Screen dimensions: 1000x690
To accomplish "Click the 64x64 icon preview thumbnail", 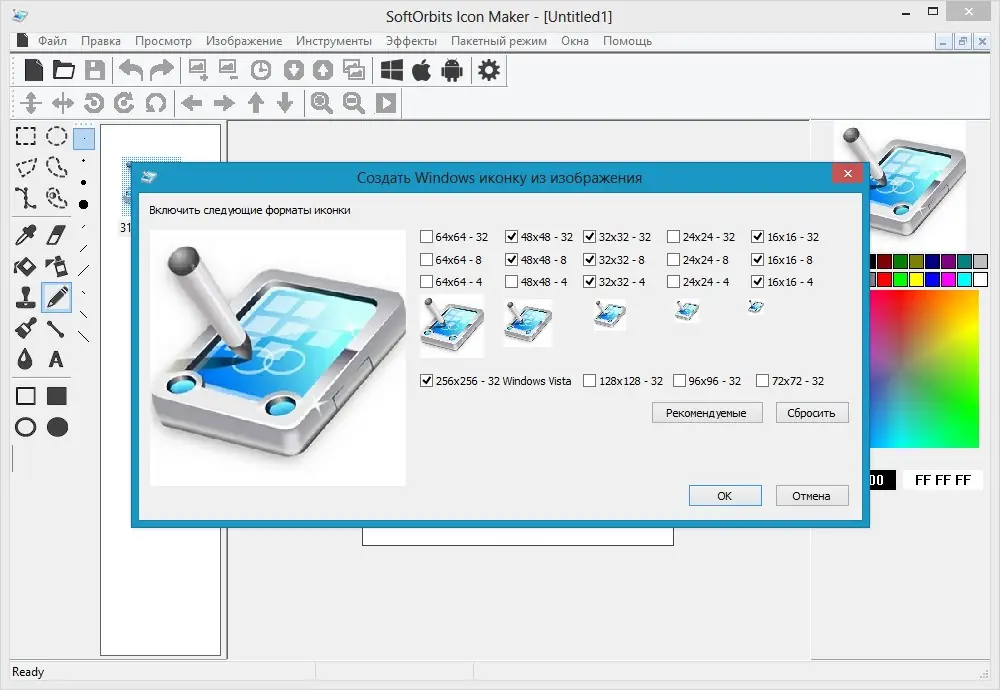I will pos(452,325).
